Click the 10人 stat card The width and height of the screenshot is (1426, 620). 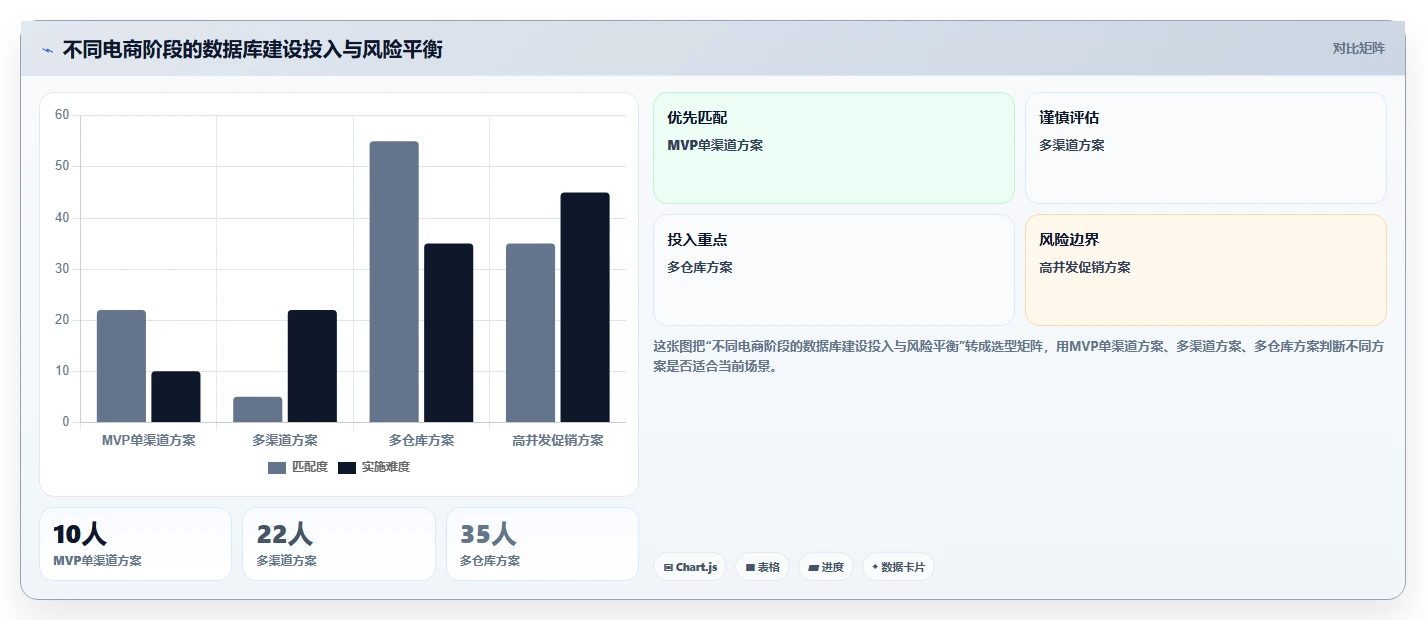135,544
